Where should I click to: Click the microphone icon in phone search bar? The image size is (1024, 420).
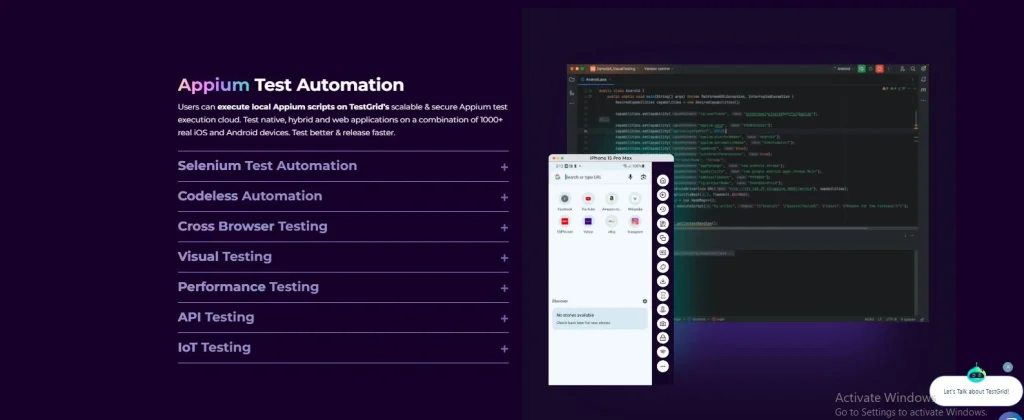coord(630,177)
